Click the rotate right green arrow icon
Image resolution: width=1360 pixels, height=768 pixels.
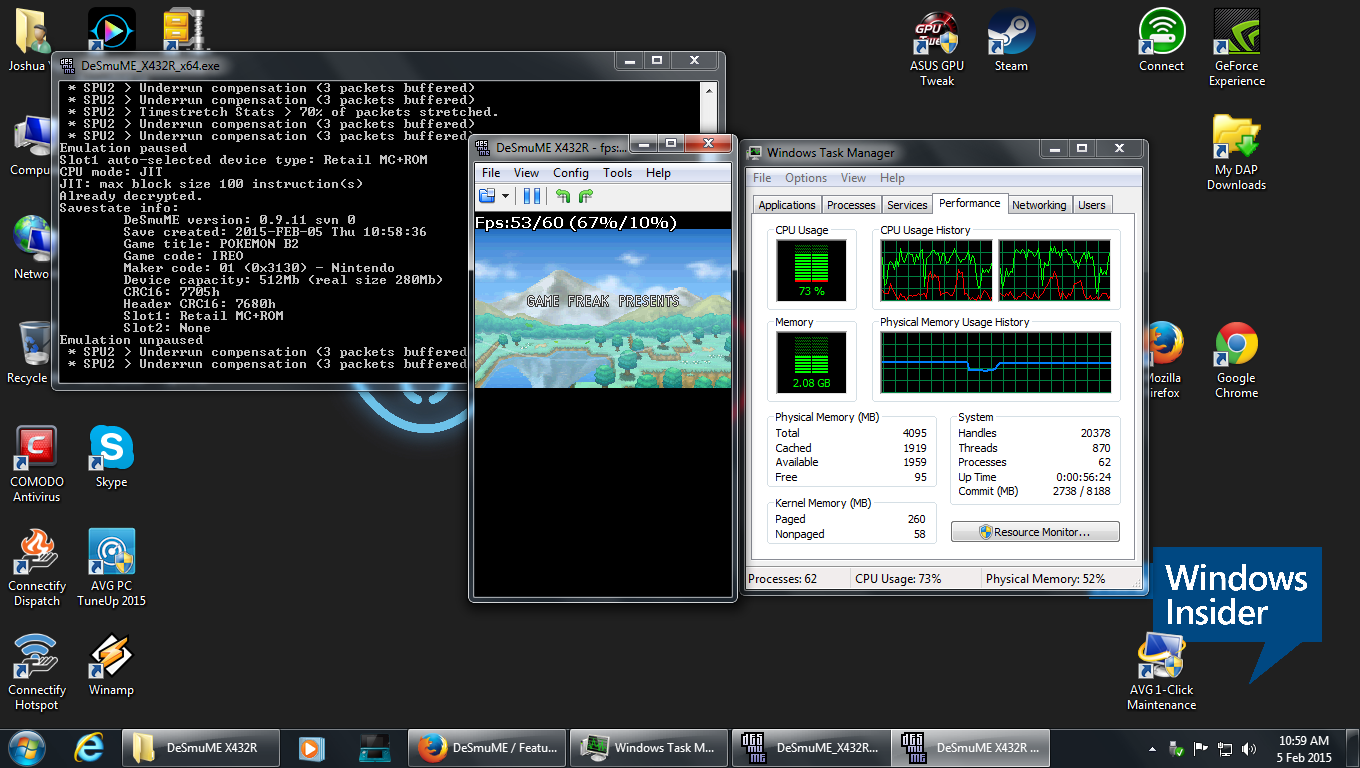[x=585, y=196]
